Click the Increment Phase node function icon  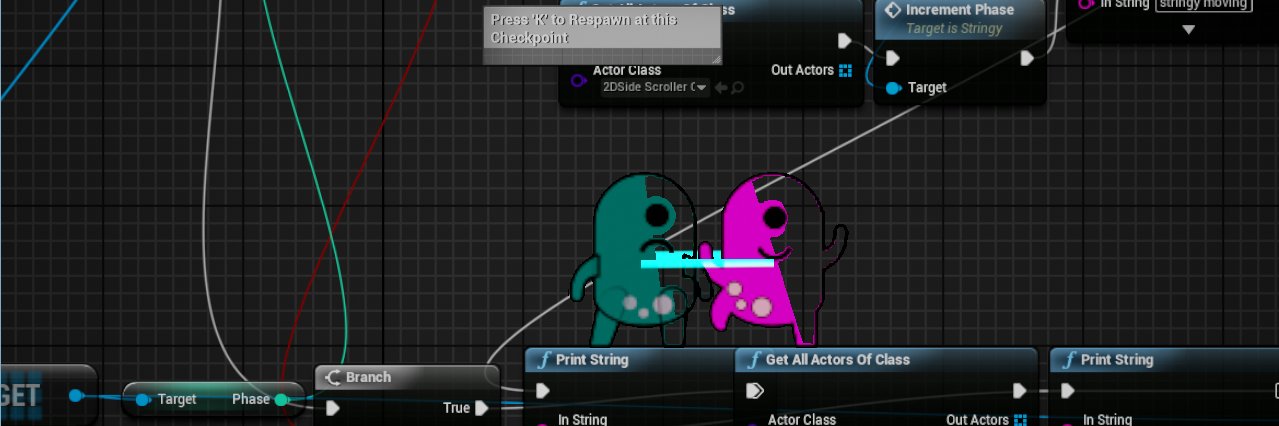coord(893,10)
